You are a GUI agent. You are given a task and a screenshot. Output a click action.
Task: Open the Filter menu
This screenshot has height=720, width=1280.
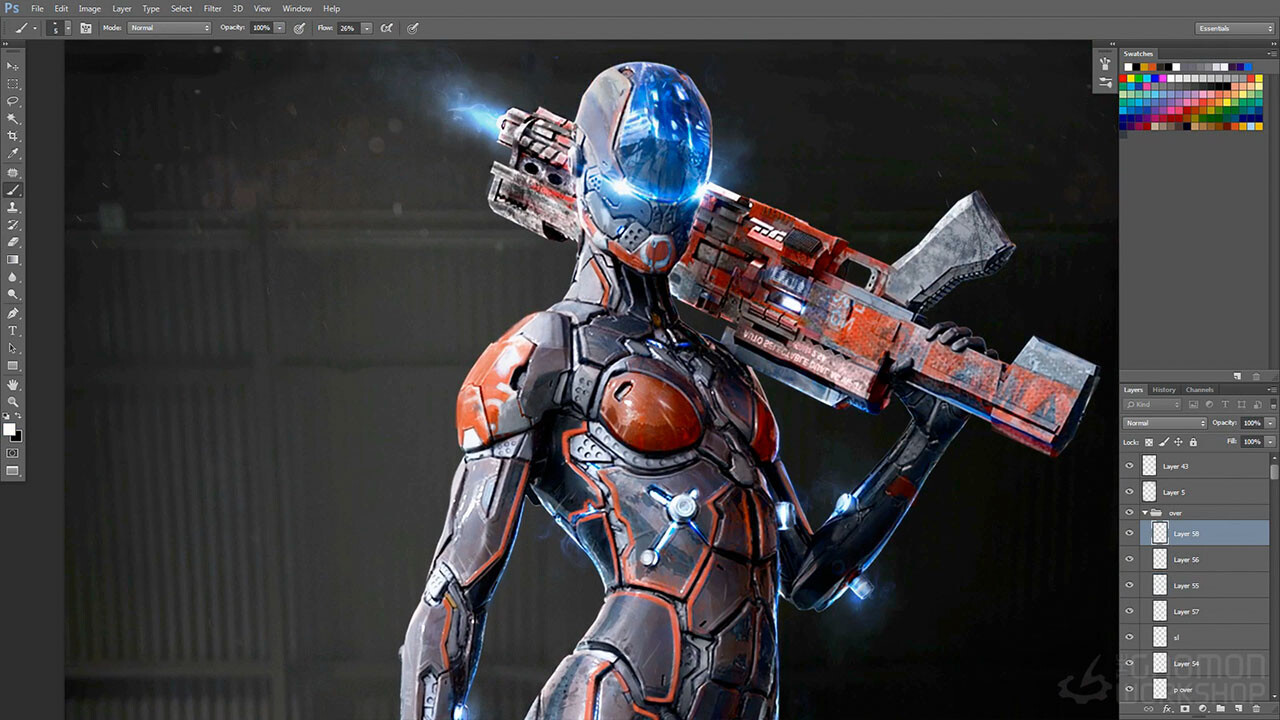[x=213, y=9]
